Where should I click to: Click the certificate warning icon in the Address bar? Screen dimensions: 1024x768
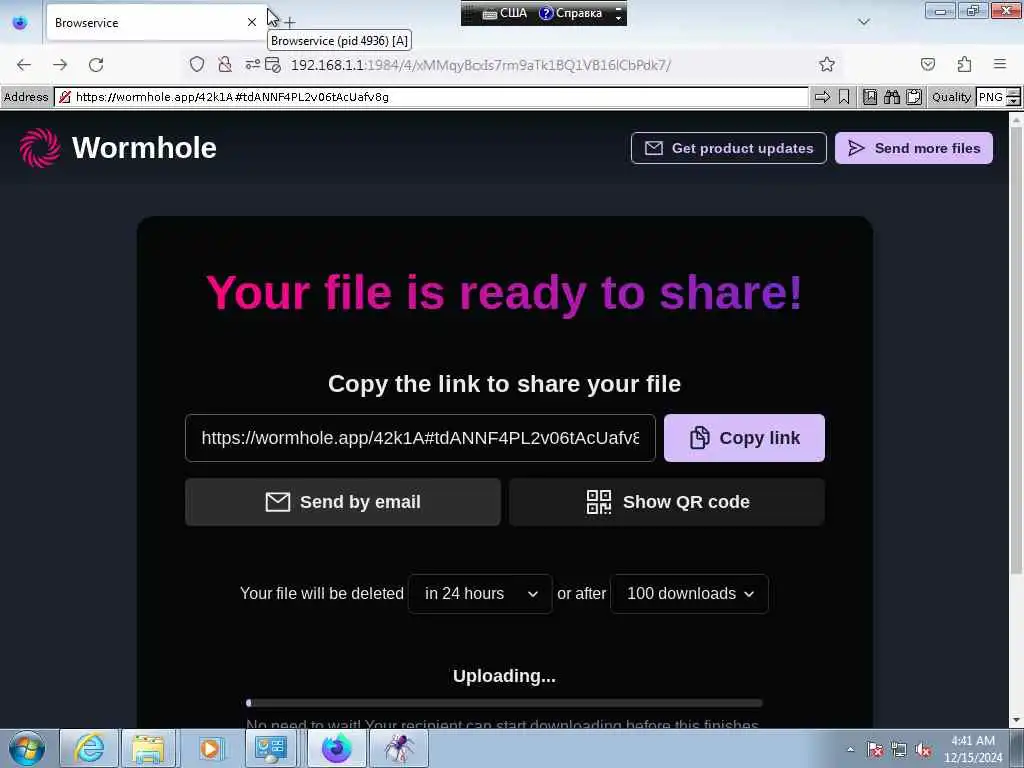pyautogui.click(x=65, y=97)
